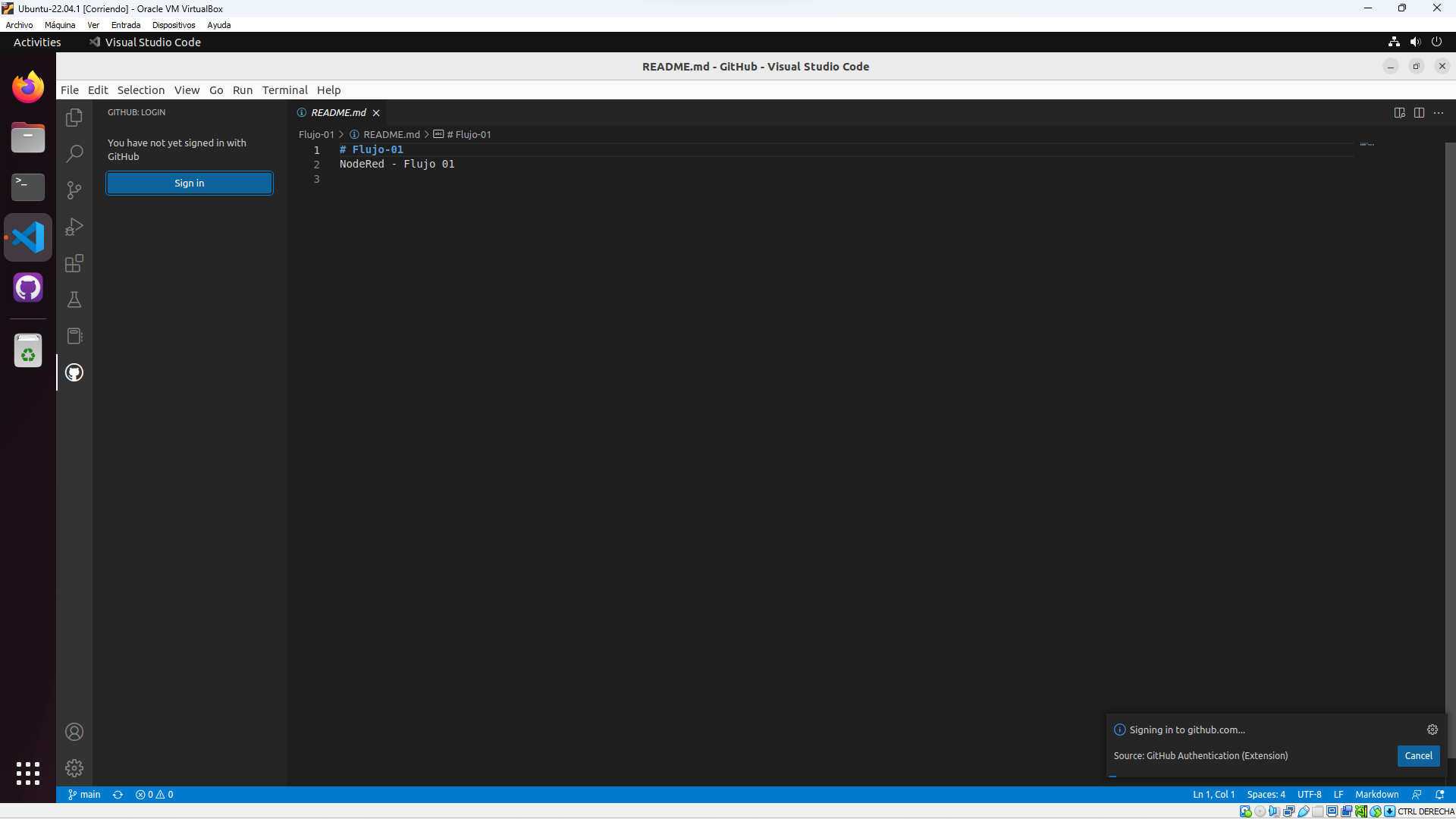Select main branch in status bar
1456x819 pixels.
84,795
